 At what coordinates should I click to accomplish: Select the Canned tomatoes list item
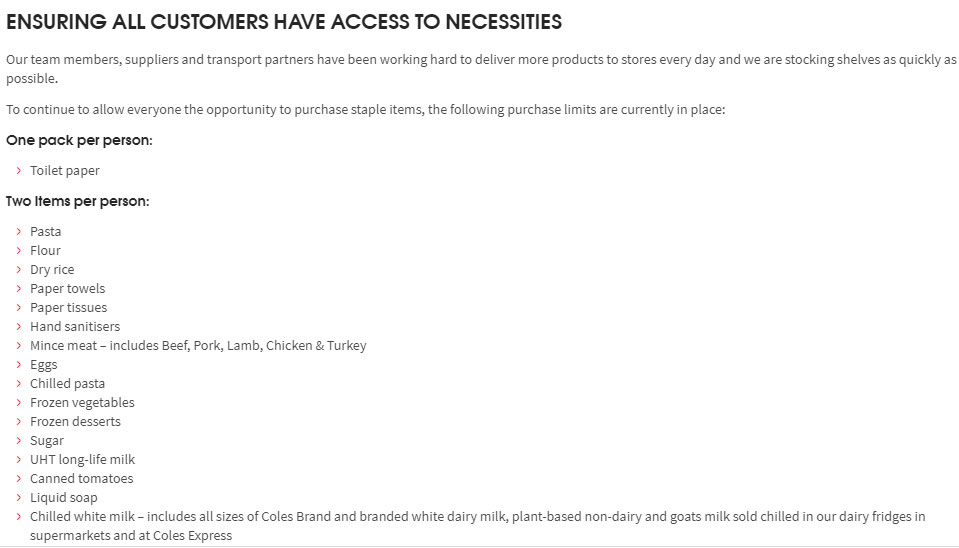point(81,478)
